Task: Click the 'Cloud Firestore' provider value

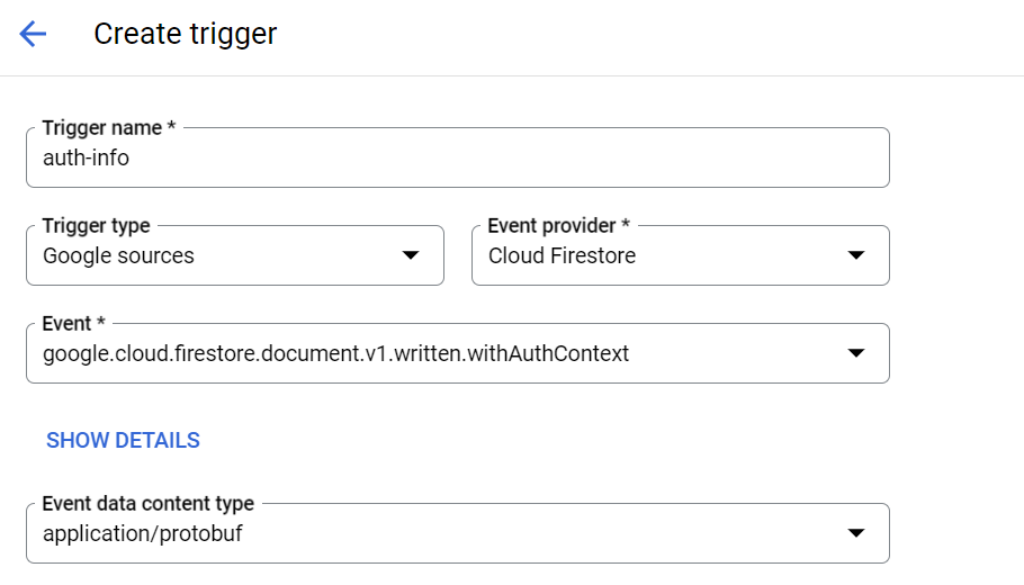Action: pyautogui.click(x=562, y=256)
